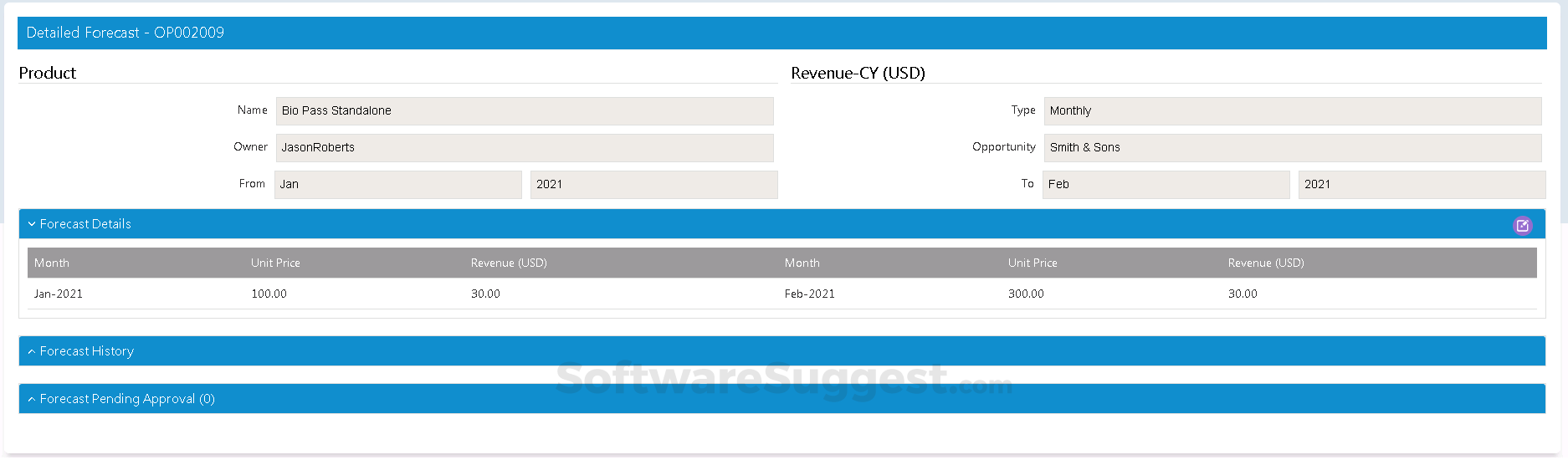This screenshot has height=460, width=1568.
Task: Open the Type field showing Monthly
Action: click(x=1291, y=111)
